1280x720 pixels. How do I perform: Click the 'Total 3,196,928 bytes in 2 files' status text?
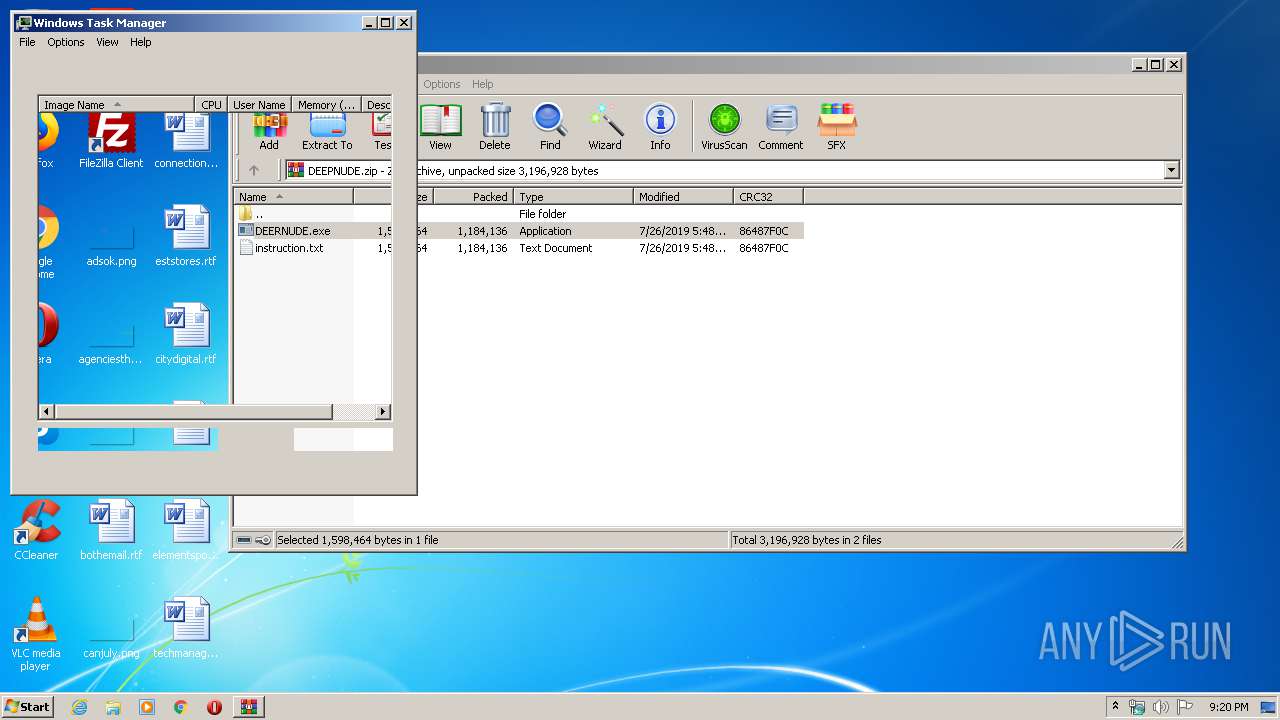[x=807, y=540]
